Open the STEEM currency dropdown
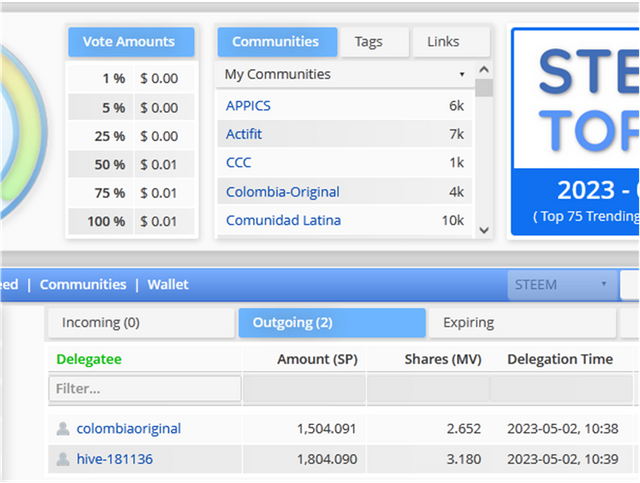This screenshot has height=483, width=640. pyautogui.click(x=562, y=285)
